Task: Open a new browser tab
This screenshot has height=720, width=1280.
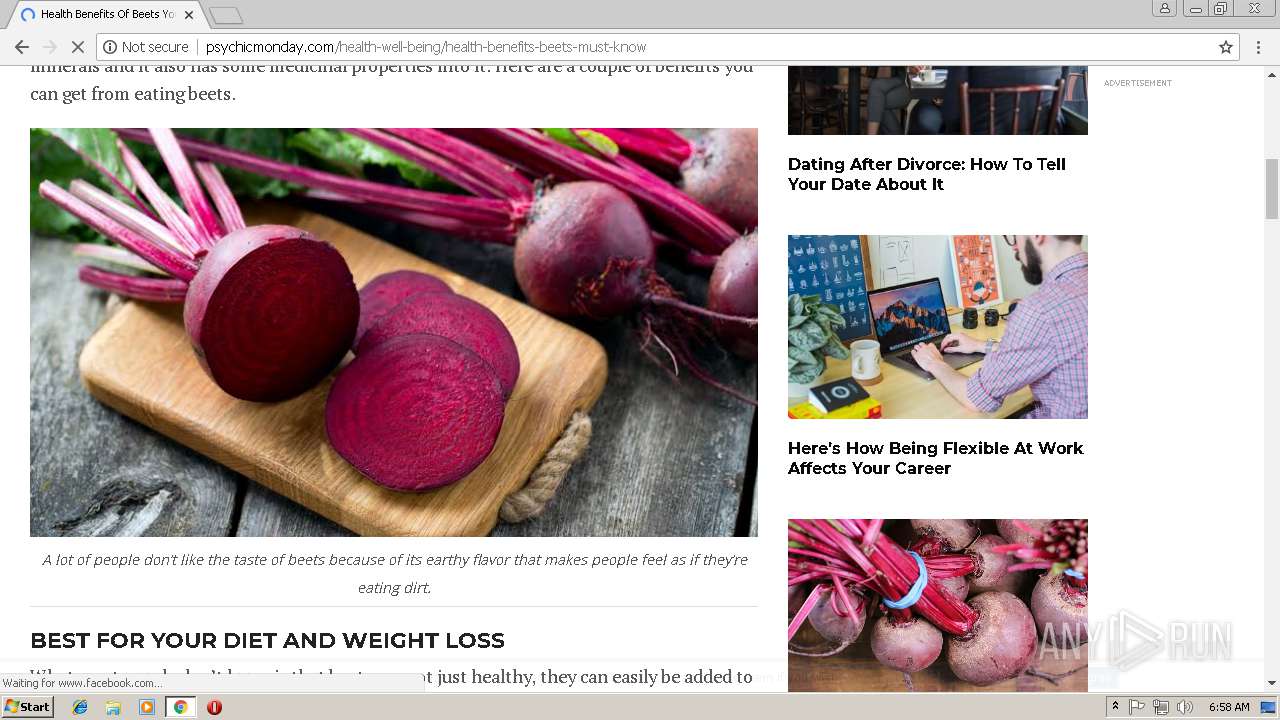Action: click(226, 16)
